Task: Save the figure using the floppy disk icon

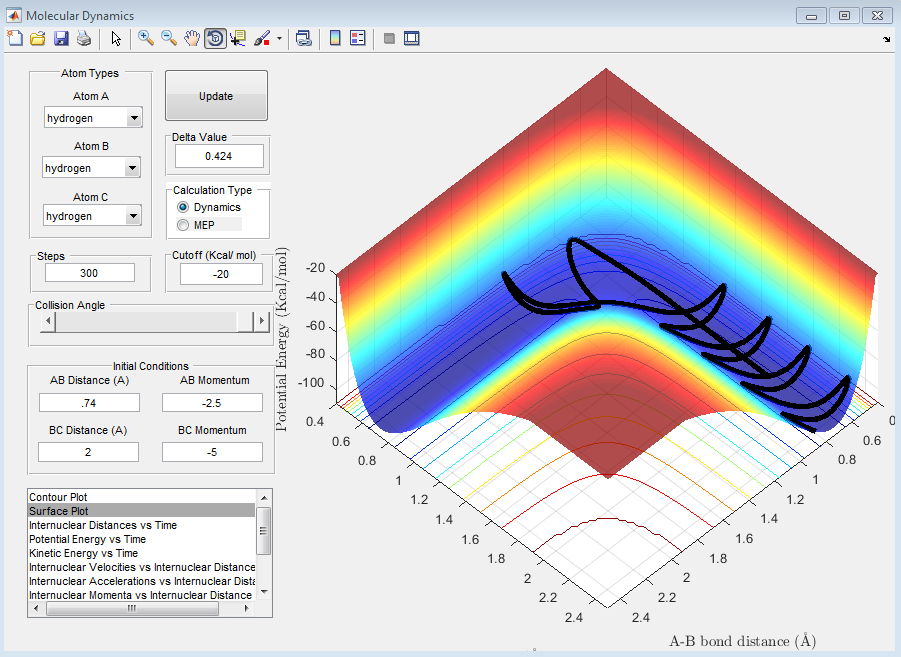Action: 61,39
